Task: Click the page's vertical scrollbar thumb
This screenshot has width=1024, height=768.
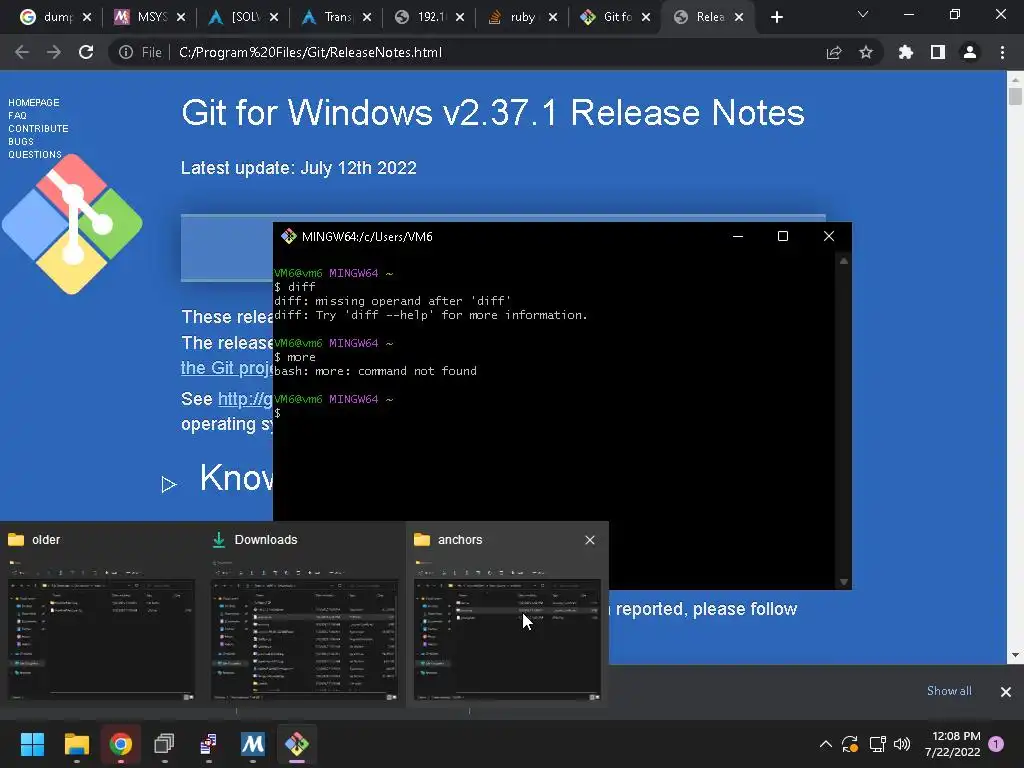Action: pos(1015,97)
